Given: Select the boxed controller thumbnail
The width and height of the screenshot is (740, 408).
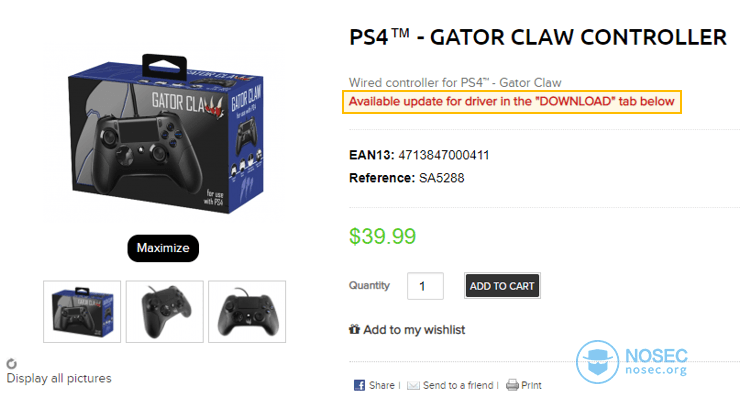Looking at the screenshot, I should click(82, 312).
